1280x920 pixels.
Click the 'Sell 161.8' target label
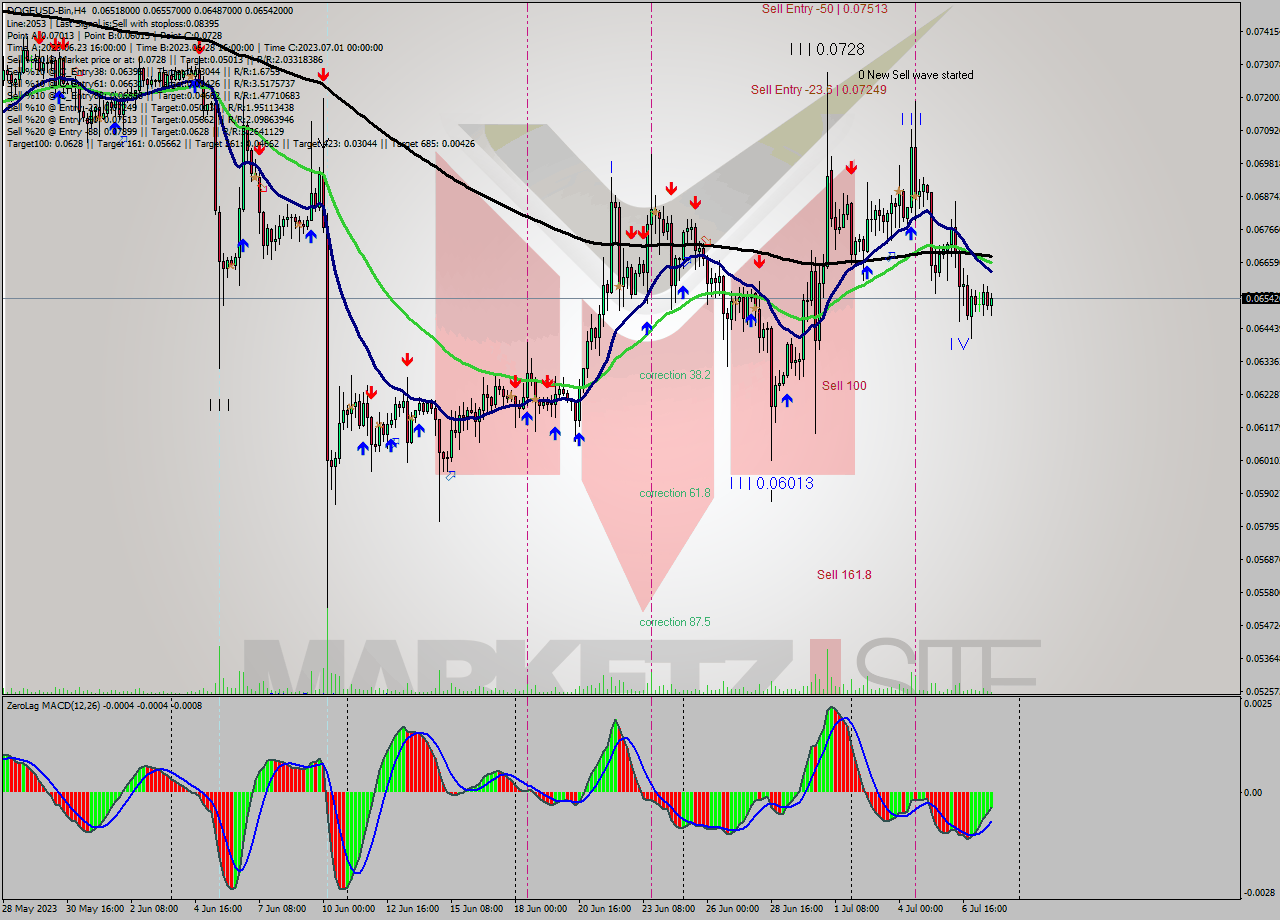tap(844, 575)
